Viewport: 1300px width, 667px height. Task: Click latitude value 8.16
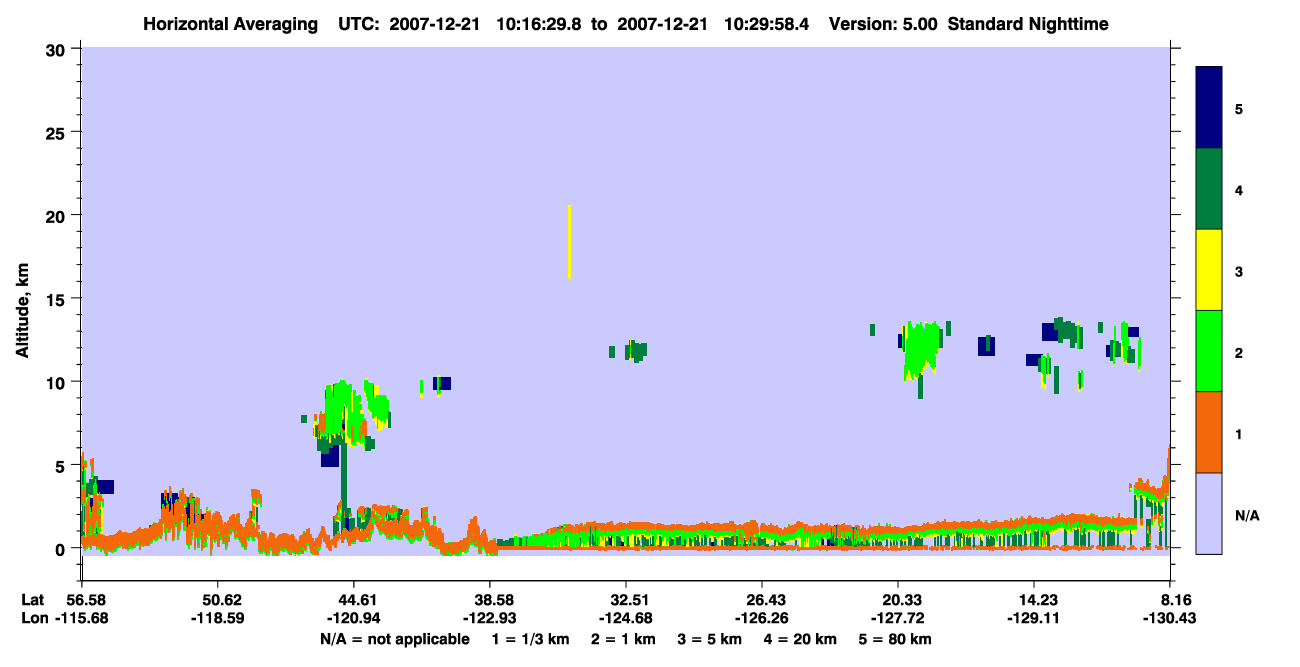point(1174,600)
